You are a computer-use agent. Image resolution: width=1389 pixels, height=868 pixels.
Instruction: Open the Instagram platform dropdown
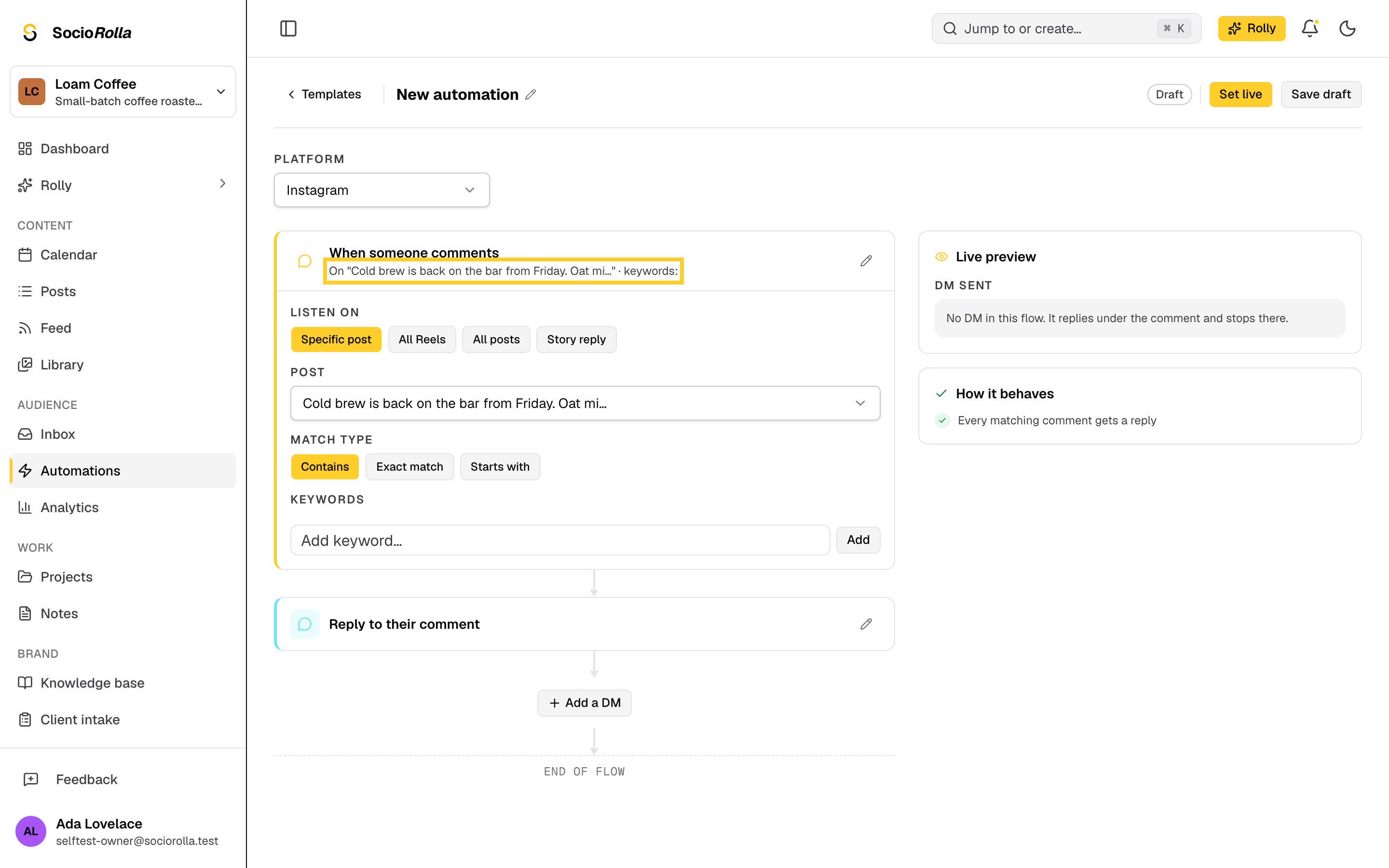[381, 190]
